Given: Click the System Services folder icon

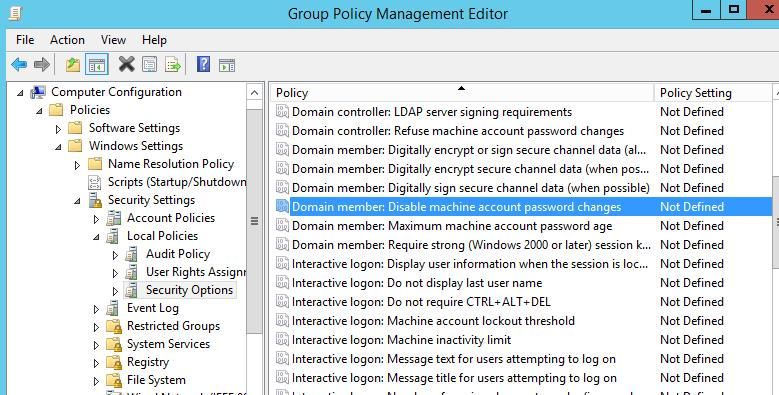Looking at the screenshot, I should [114, 344].
